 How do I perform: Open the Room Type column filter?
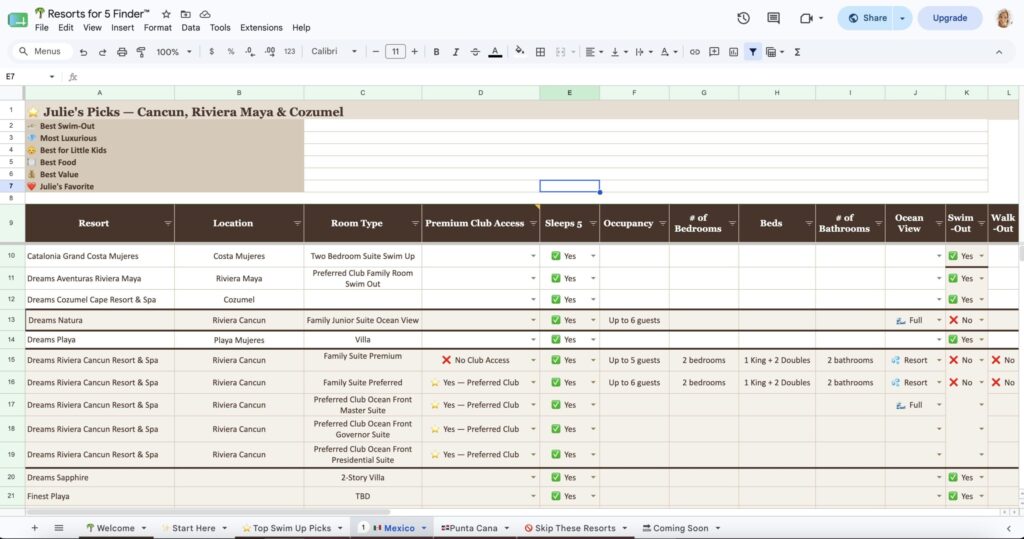click(x=415, y=223)
